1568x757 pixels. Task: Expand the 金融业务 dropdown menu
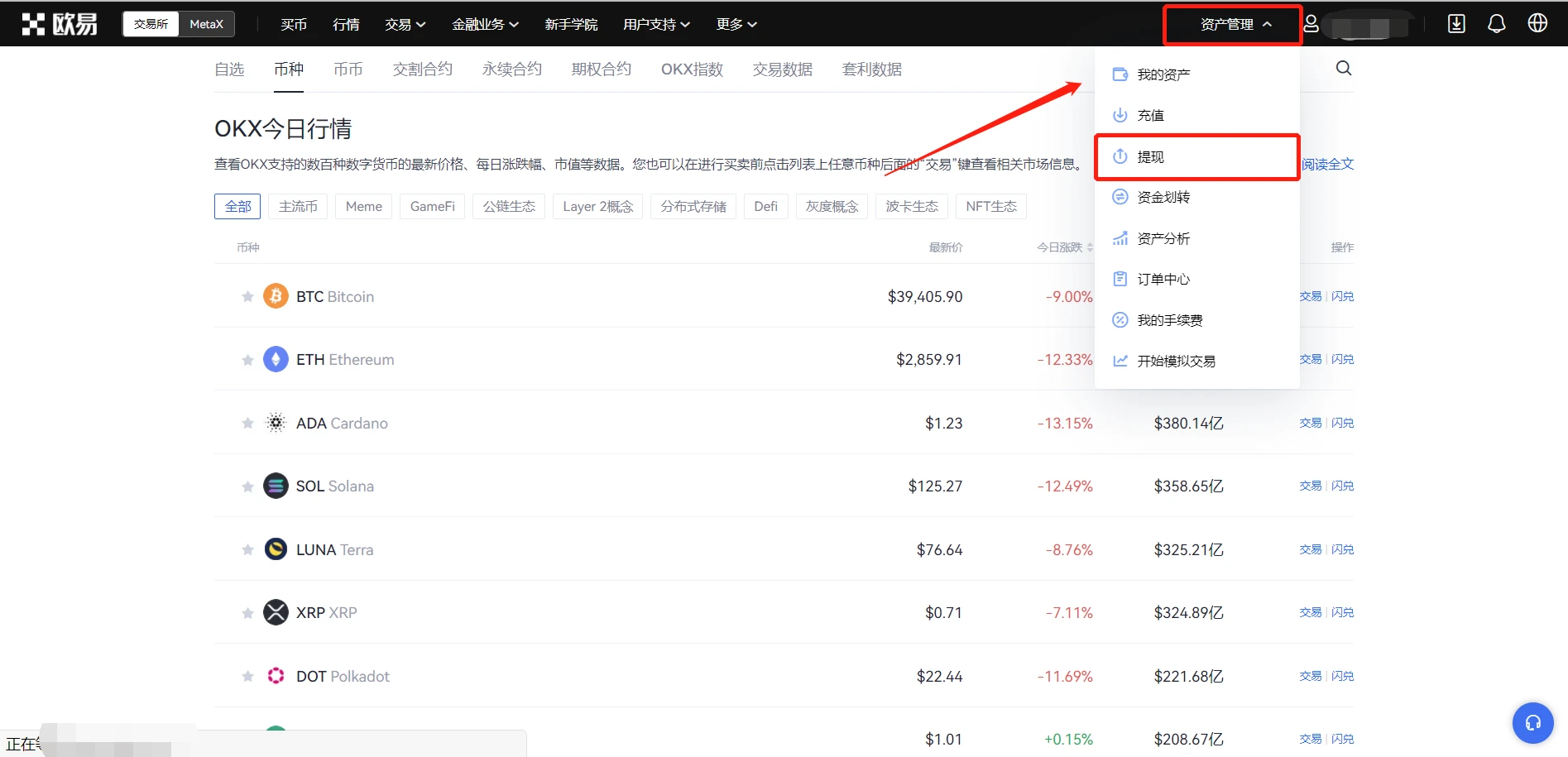click(485, 24)
